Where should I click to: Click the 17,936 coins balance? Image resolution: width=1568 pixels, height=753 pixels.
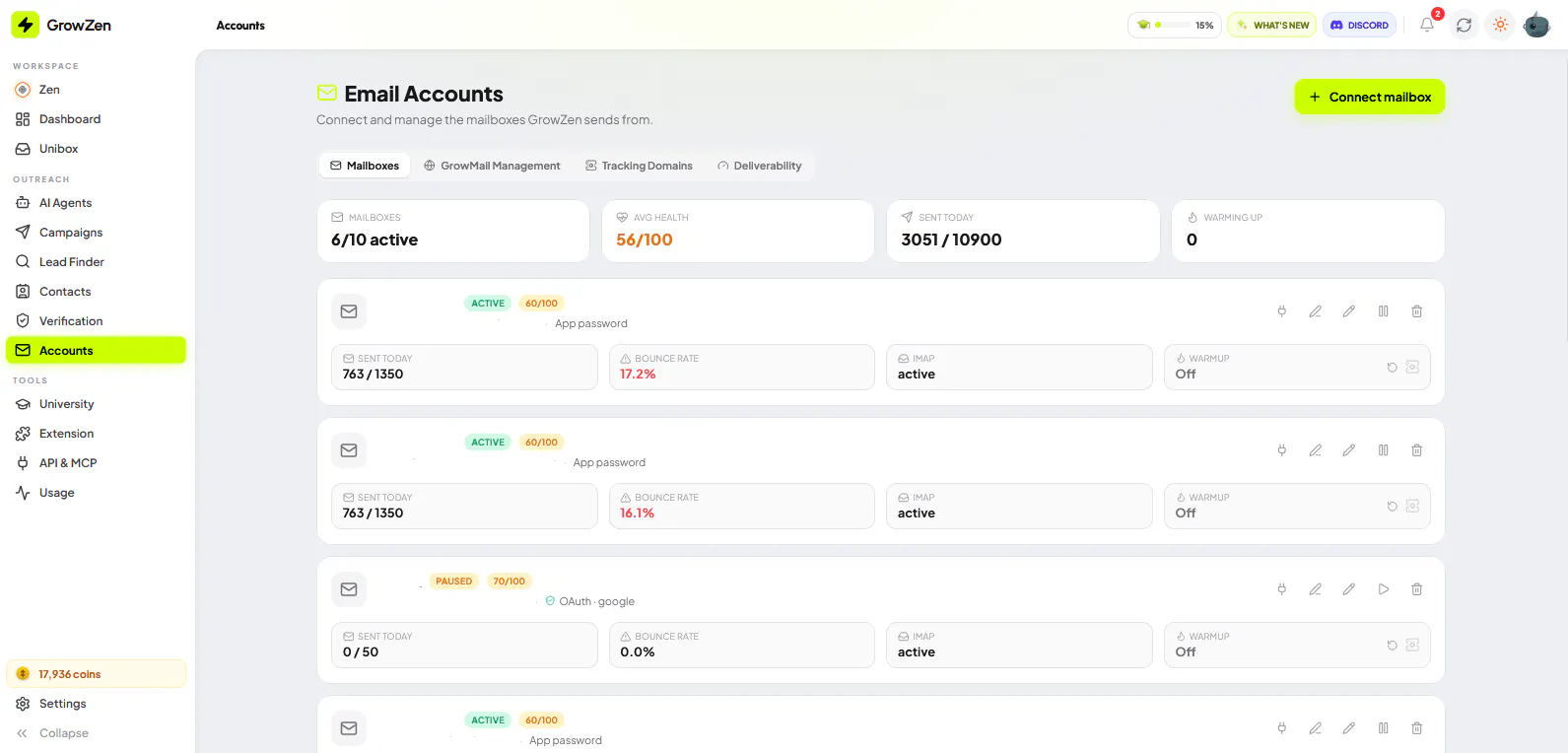click(96, 674)
